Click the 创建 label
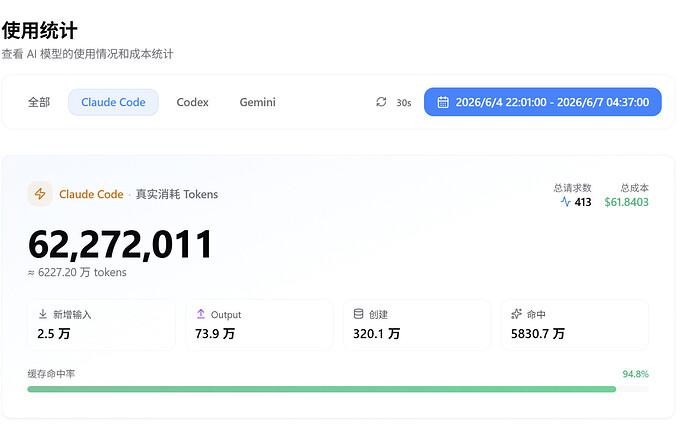Image resolution: width=690 pixels, height=432 pixels. tap(378, 315)
